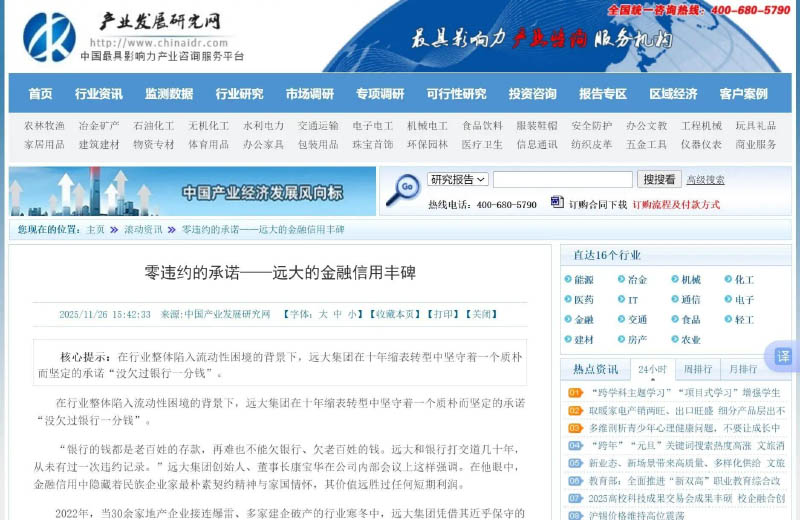Open the 高级搜索 advanced search link
Image resolution: width=800 pixels, height=520 pixels.
tap(705, 180)
